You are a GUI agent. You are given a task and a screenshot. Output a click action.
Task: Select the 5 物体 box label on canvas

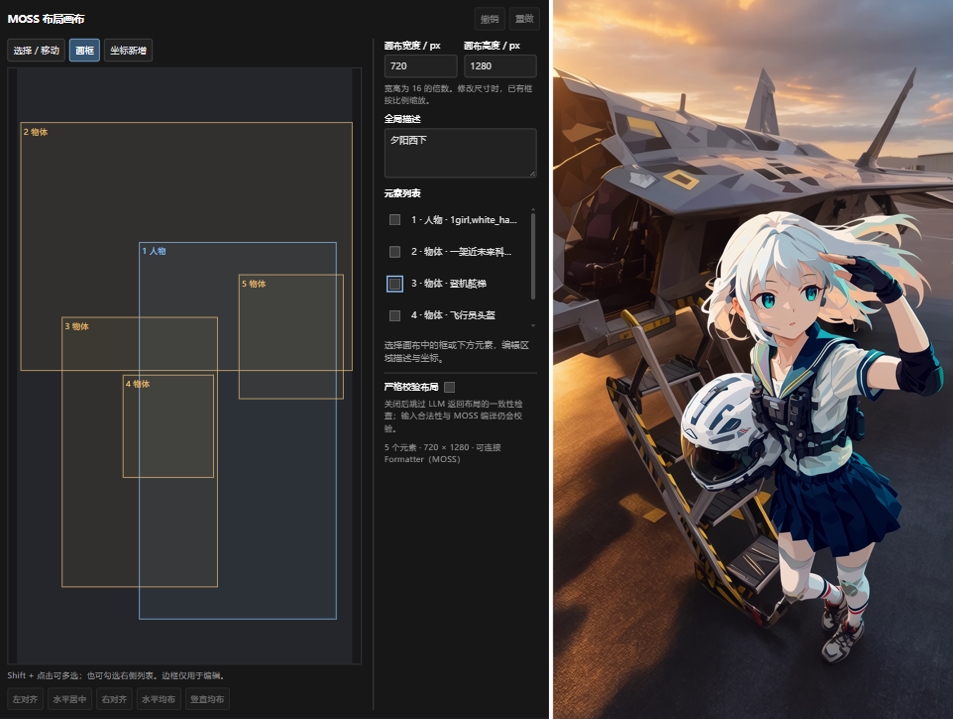point(253,284)
